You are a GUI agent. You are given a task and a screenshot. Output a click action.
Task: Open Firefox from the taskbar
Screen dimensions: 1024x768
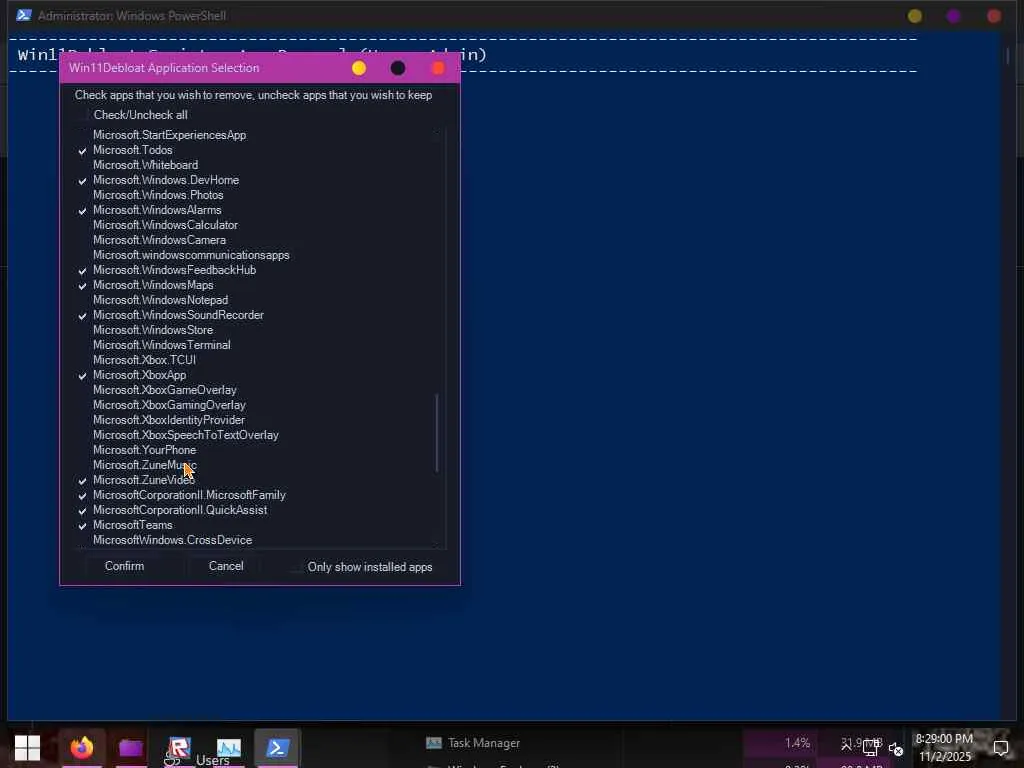[x=82, y=747]
